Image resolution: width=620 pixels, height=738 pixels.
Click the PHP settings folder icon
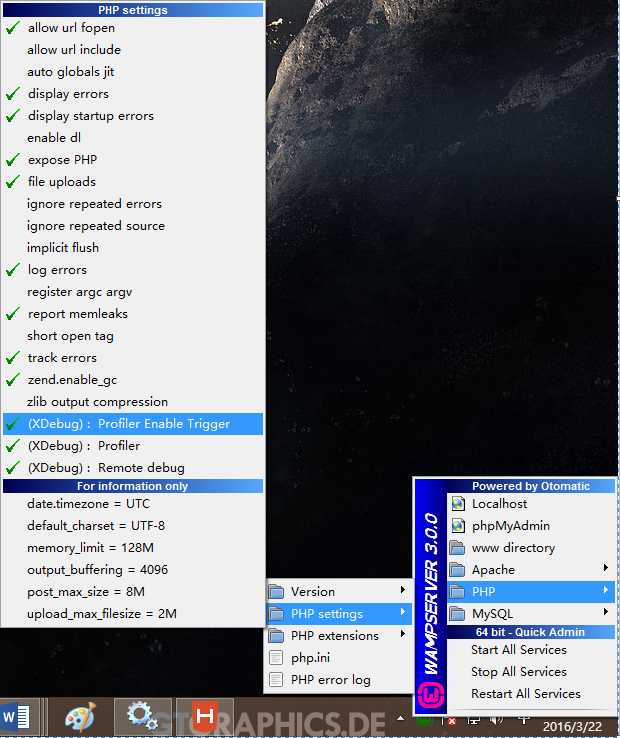[x=276, y=614]
